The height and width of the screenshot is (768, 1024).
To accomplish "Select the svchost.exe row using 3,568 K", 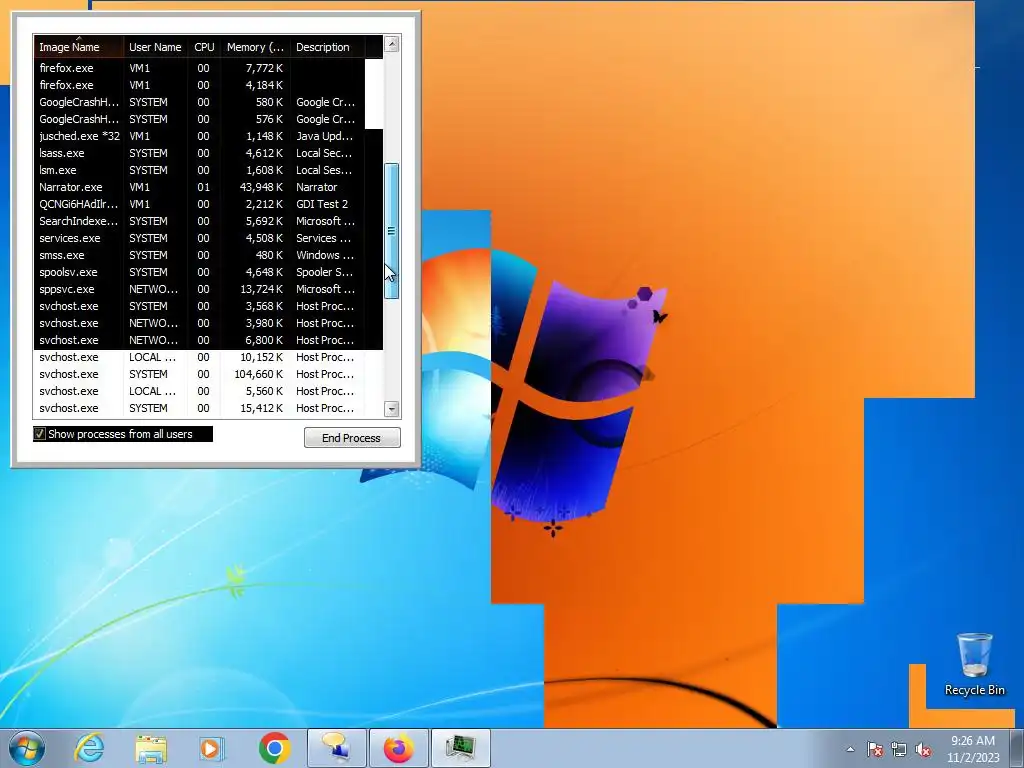I will (208, 306).
